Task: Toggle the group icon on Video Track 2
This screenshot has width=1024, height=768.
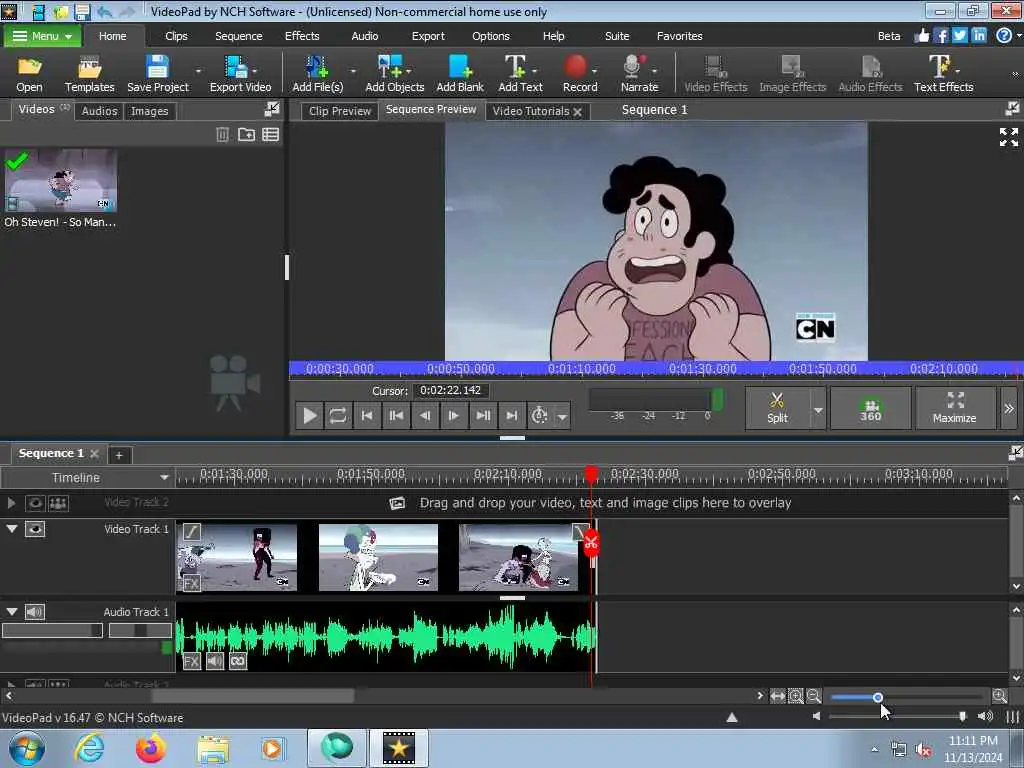Action: click(58, 503)
